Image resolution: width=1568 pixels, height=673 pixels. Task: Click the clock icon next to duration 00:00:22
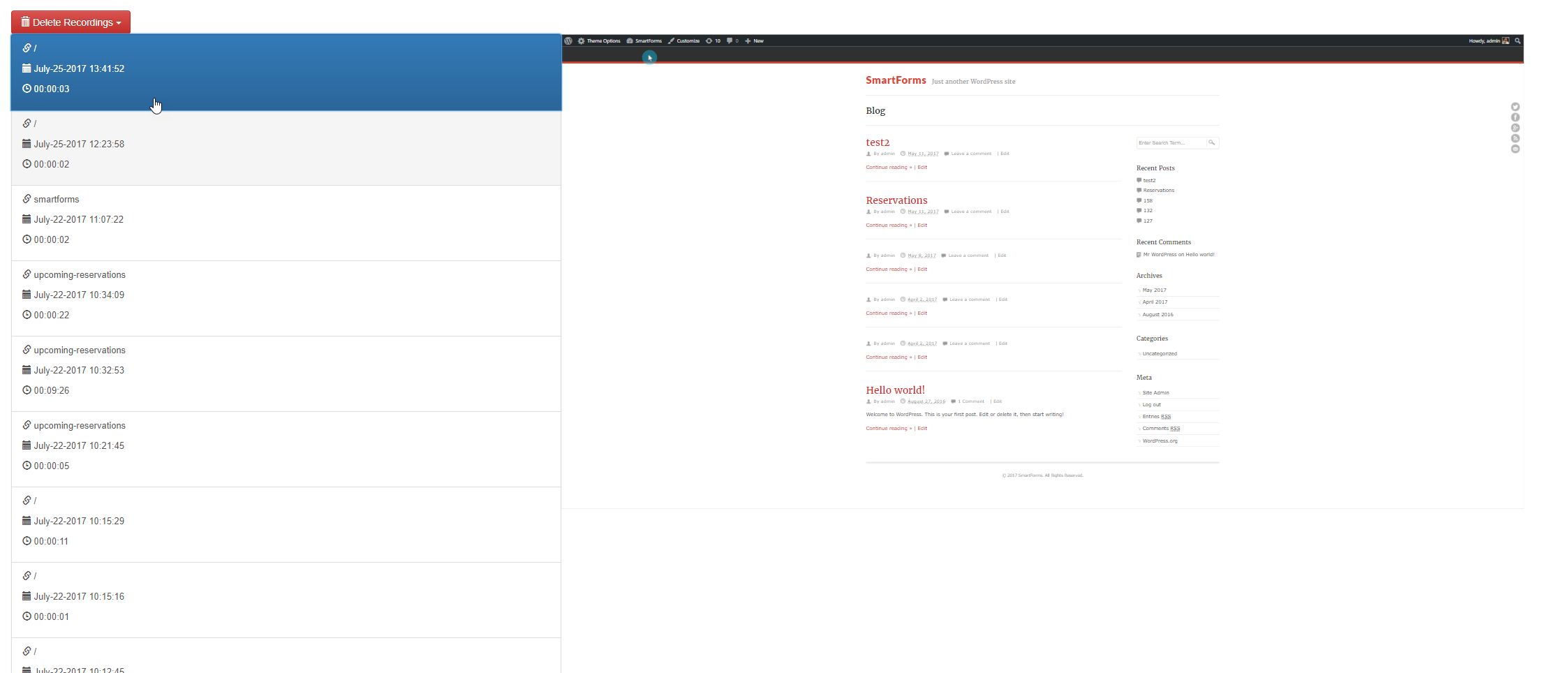coord(27,315)
